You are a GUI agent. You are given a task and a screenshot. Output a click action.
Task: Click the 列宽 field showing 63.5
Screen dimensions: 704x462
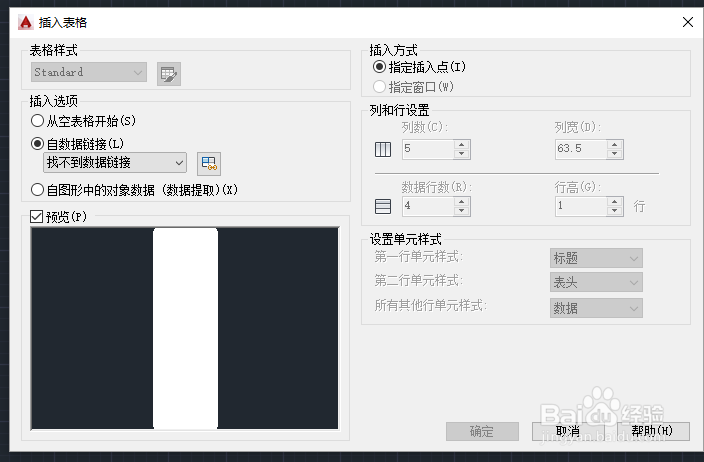(581, 149)
